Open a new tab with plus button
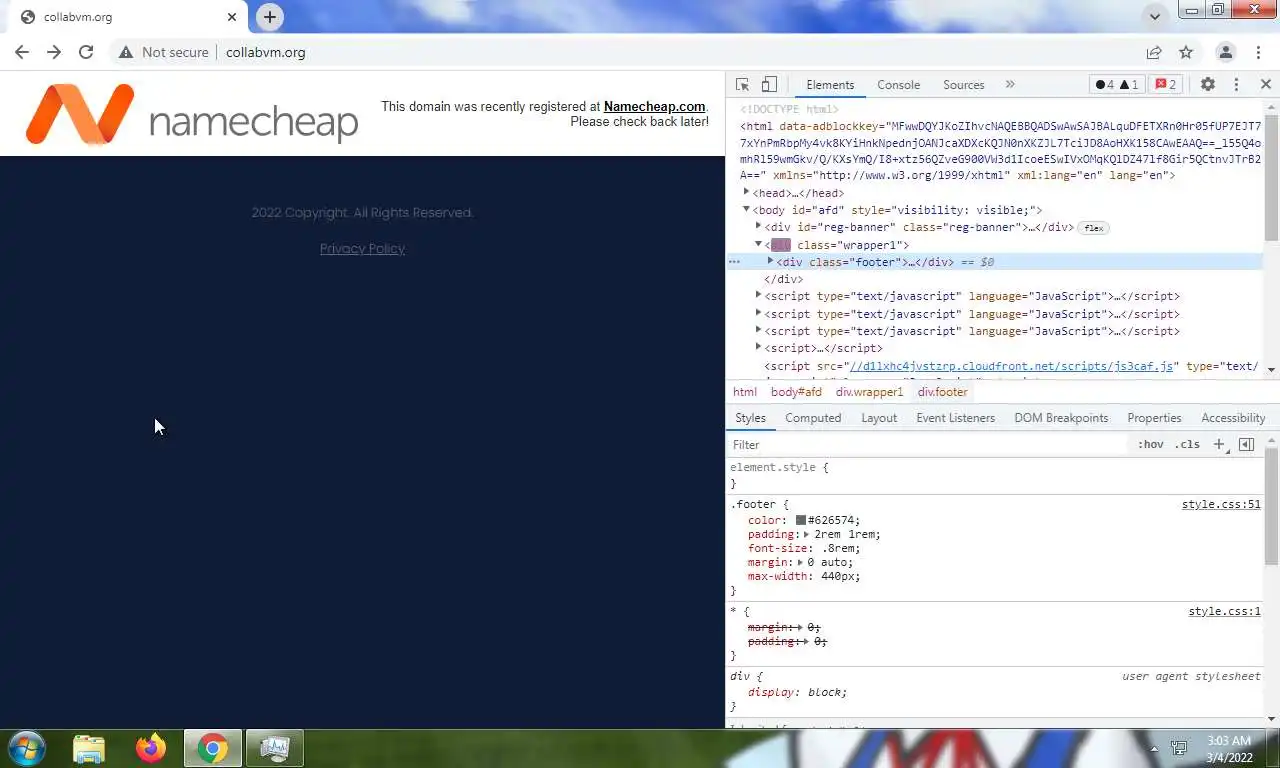Viewport: 1280px width, 768px height. pyautogui.click(x=270, y=17)
